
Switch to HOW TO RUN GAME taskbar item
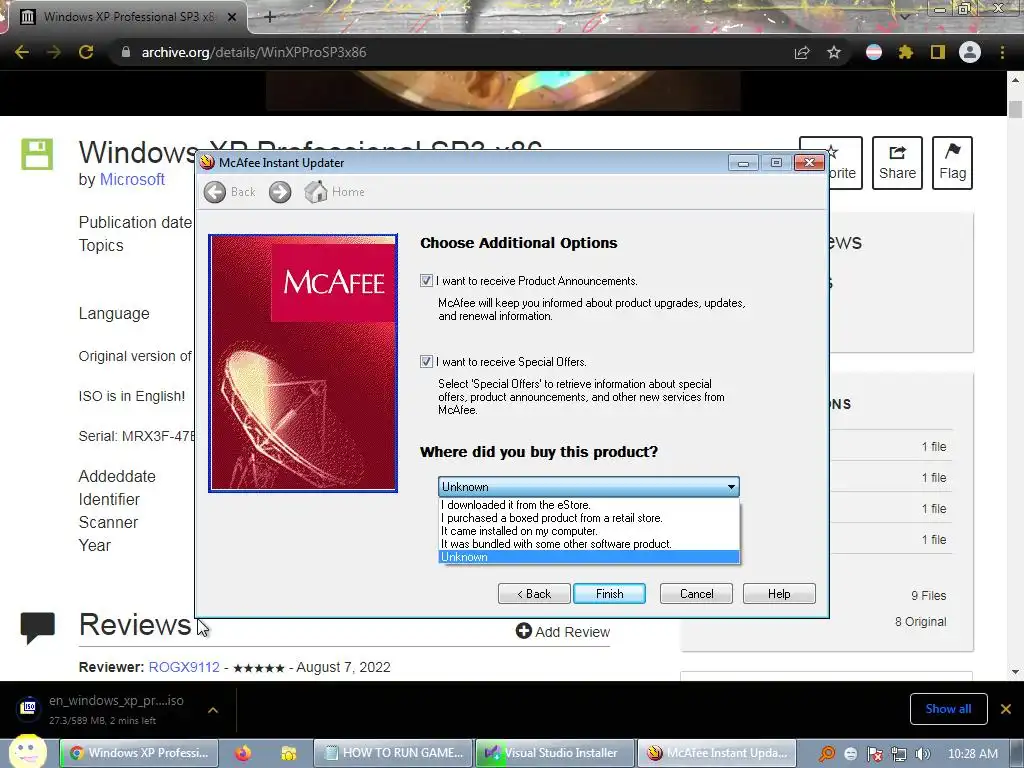tap(394, 753)
